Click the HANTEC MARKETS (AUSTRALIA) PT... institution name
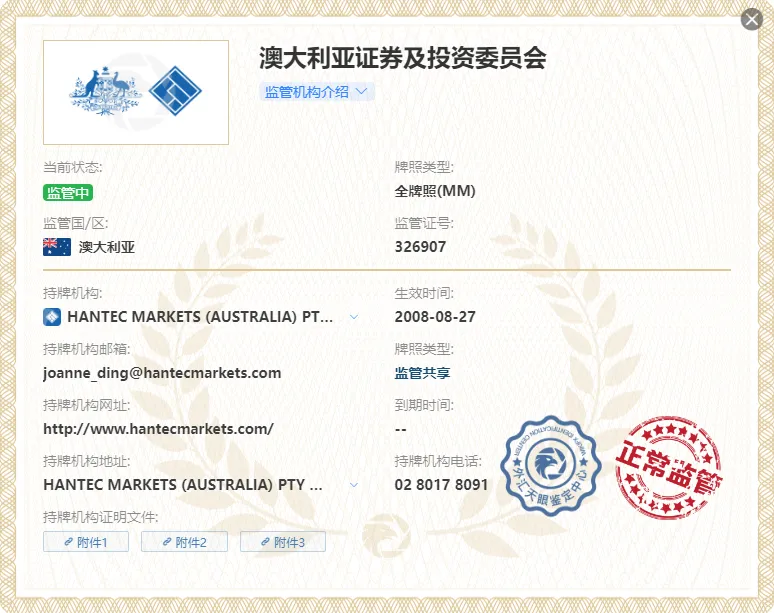This screenshot has width=774, height=613. (x=200, y=317)
